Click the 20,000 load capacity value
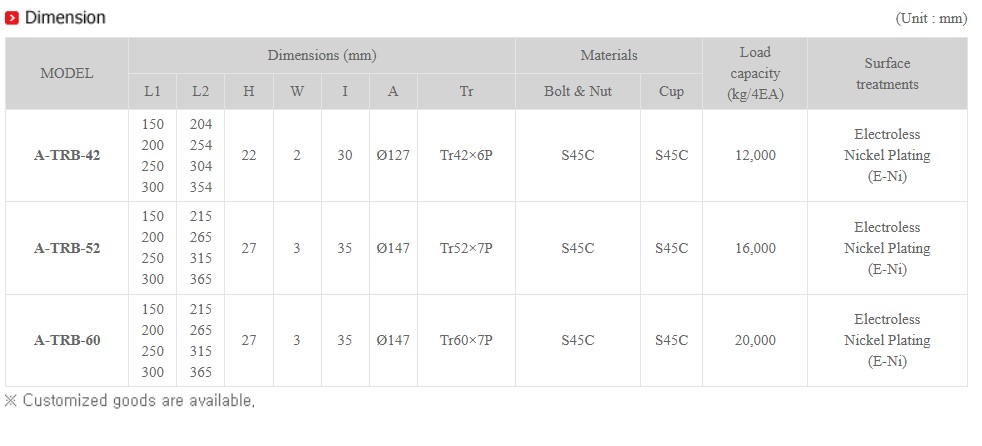Image resolution: width=982 pixels, height=446 pixels. point(754,340)
